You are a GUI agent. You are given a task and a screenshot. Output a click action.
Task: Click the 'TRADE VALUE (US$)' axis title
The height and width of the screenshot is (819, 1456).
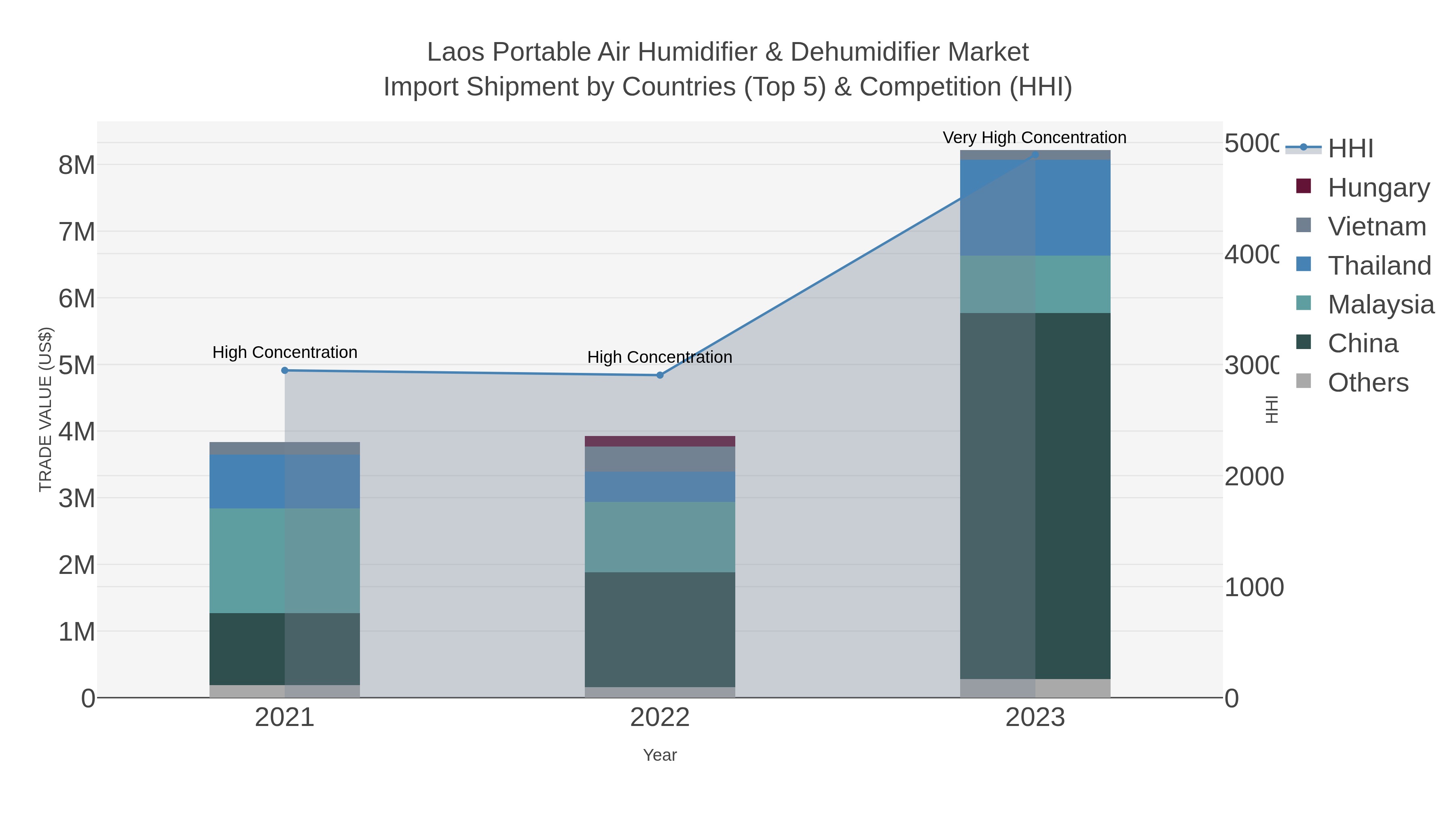tap(45, 409)
